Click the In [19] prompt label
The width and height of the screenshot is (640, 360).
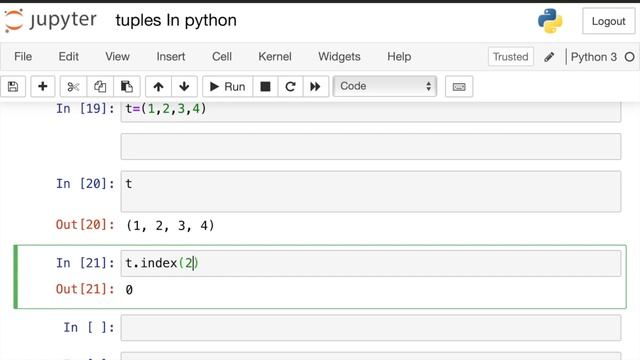tap(85, 109)
